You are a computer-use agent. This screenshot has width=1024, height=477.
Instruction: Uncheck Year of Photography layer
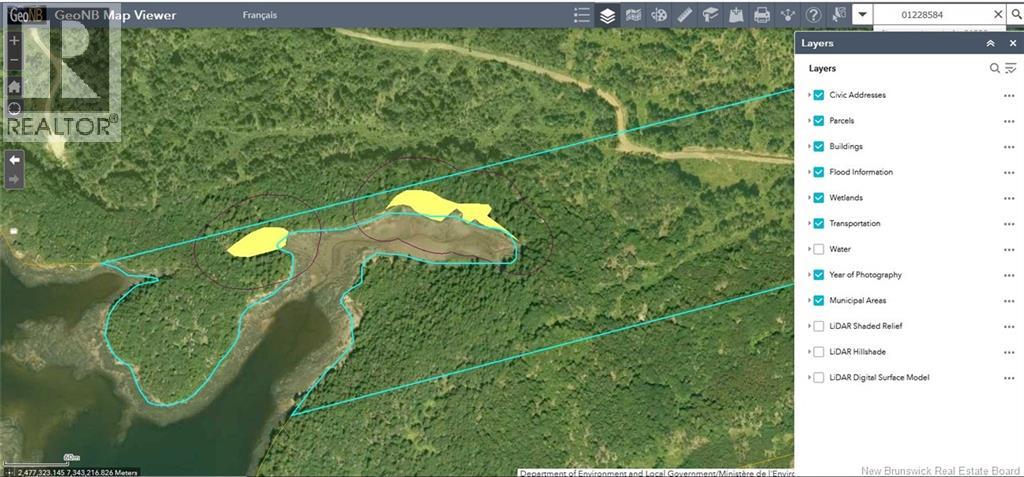click(818, 274)
